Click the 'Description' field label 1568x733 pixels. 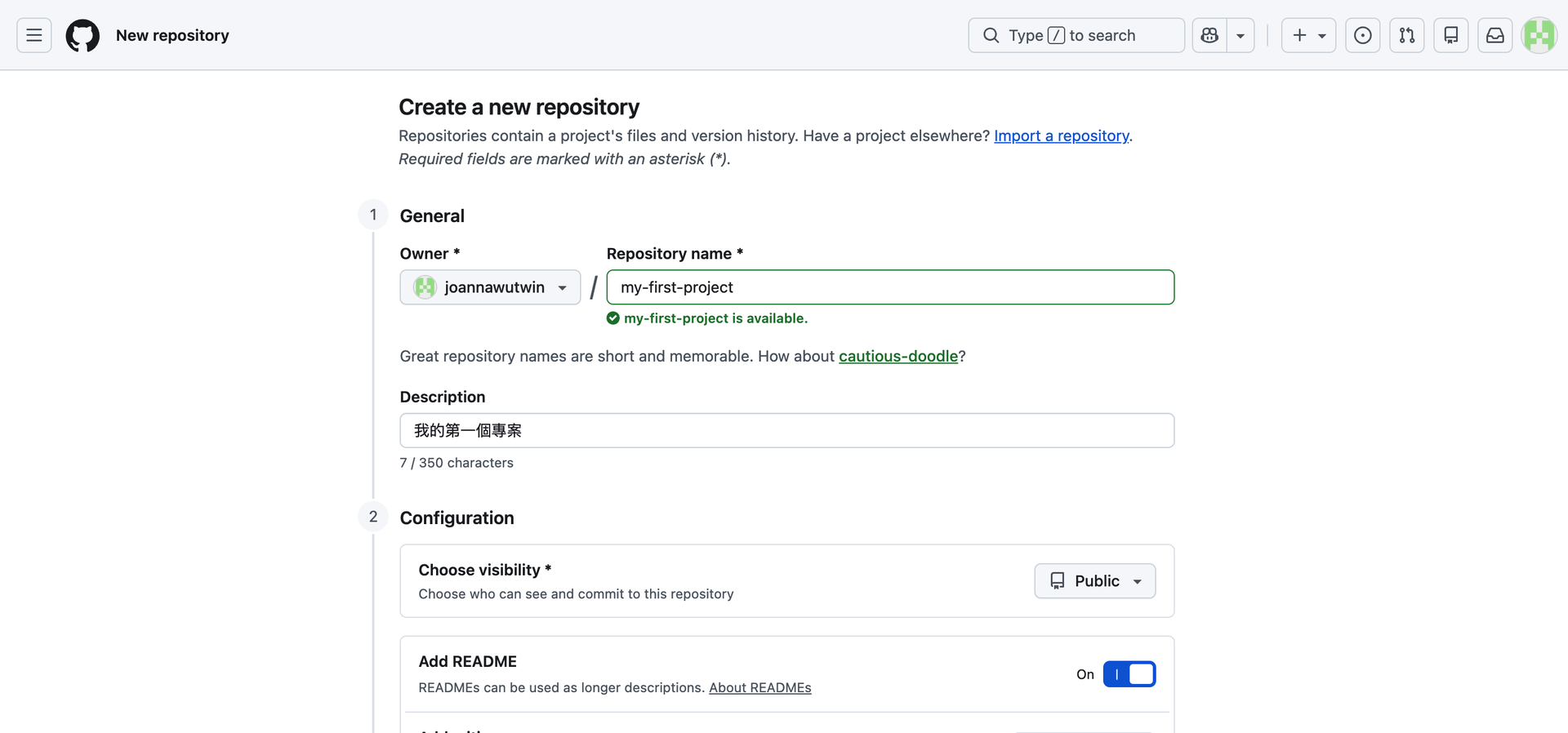pyautogui.click(x=443, y=397)
